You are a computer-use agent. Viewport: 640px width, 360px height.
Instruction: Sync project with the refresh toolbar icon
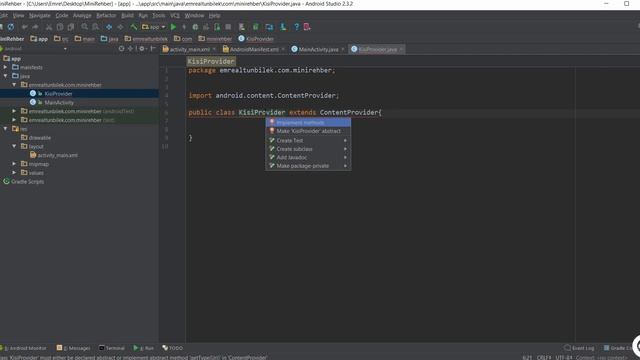coord(11,27)
